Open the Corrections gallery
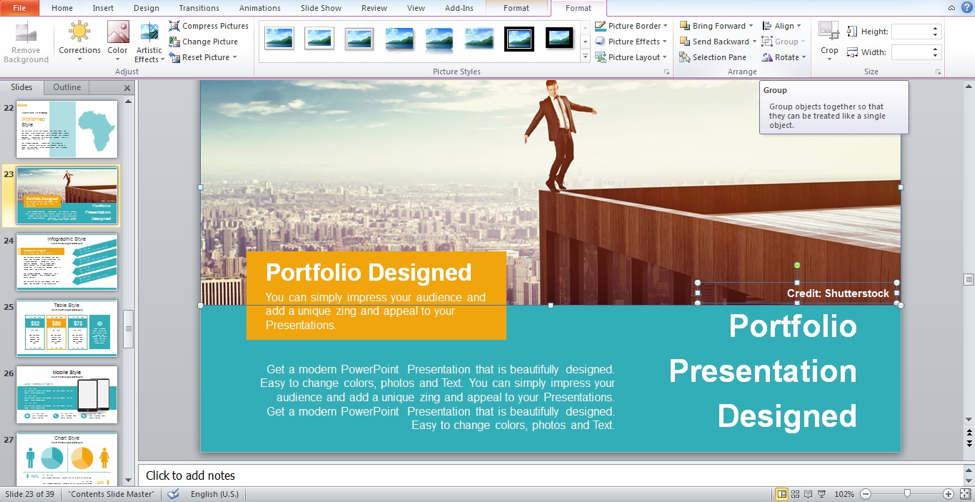Image resolution: width=975 pixels, height=502 pixels. click(80, 42)
